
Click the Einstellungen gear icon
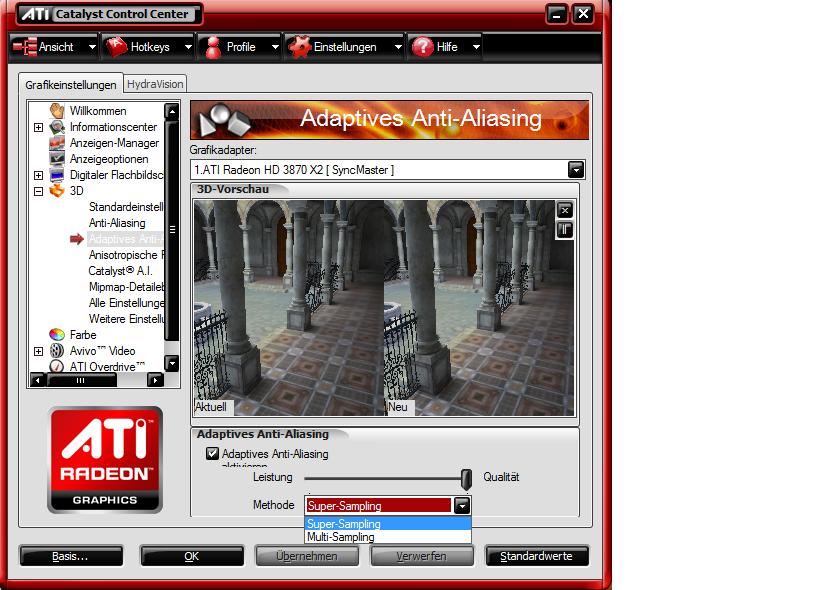[x=299, y=47]
